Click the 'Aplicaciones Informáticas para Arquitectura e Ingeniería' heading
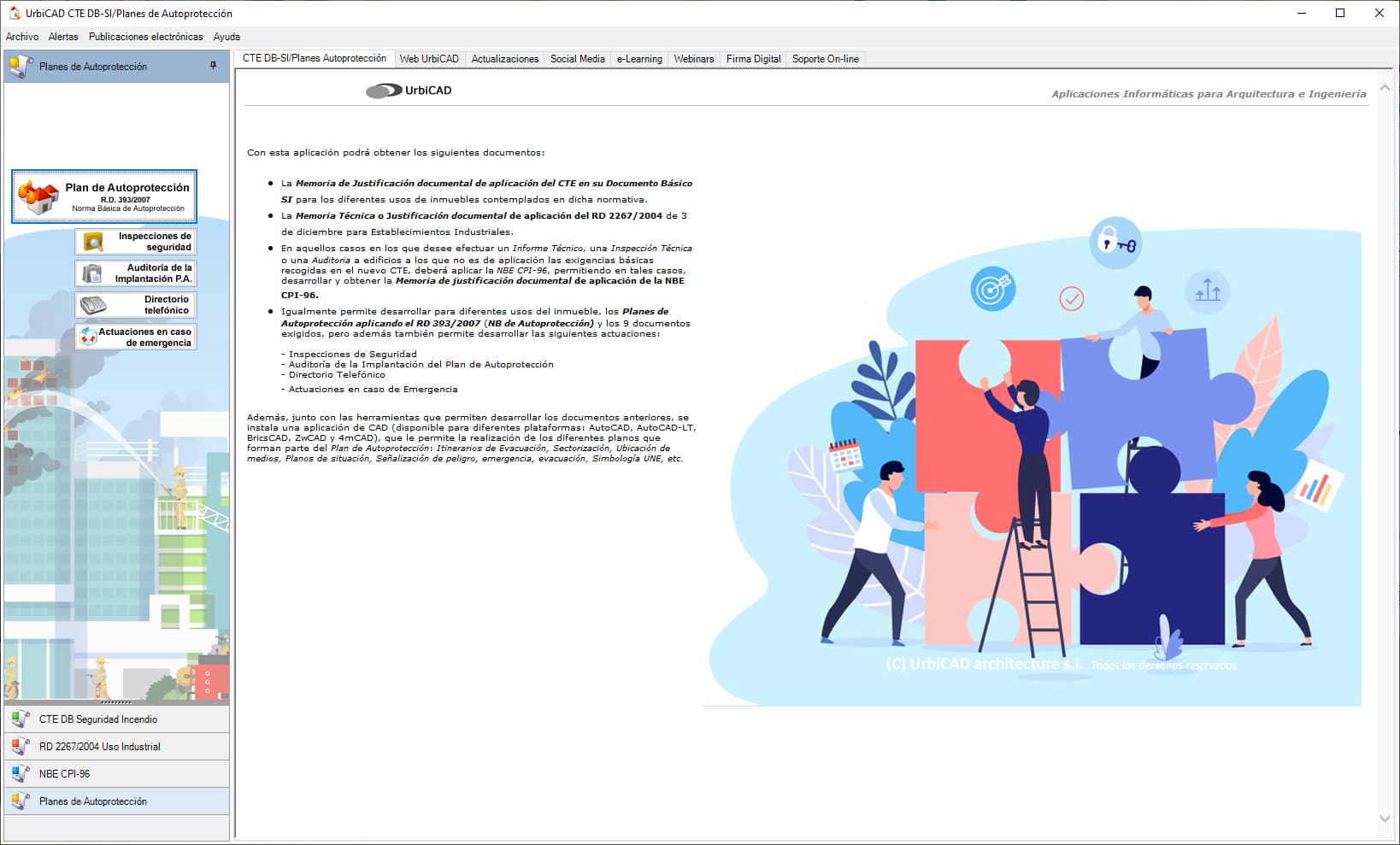This screenshot has width=1400, height=845. tap(1209, 94)
